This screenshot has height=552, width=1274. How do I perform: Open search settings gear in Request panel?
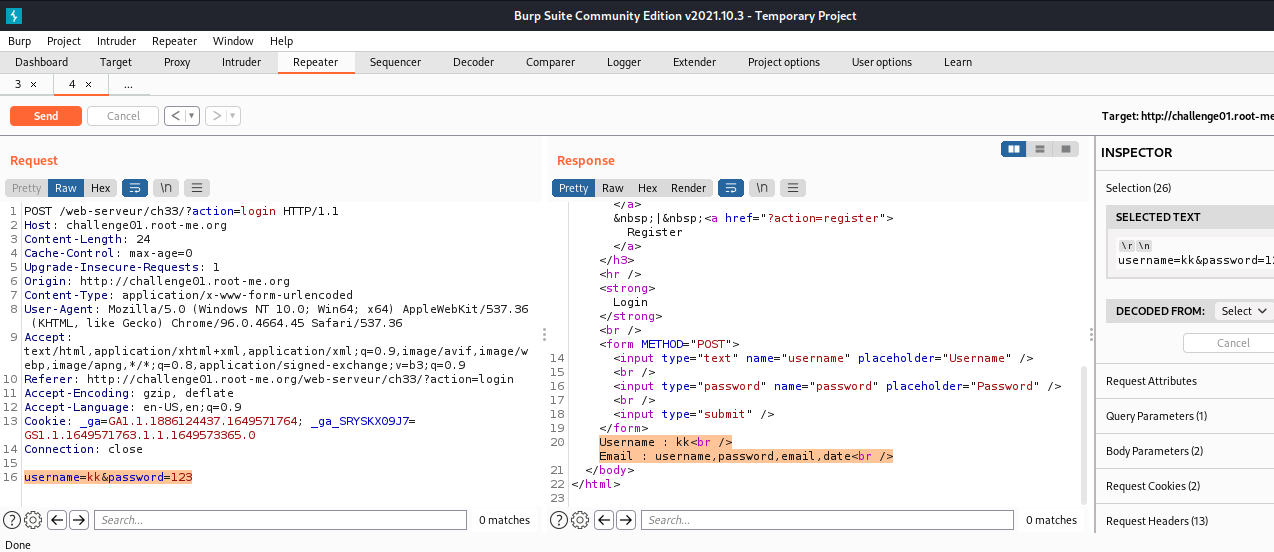click(33, 520)
